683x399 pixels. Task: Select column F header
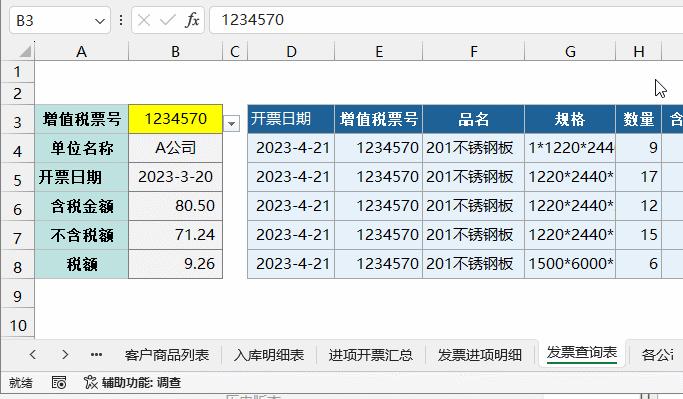[473, 52]
